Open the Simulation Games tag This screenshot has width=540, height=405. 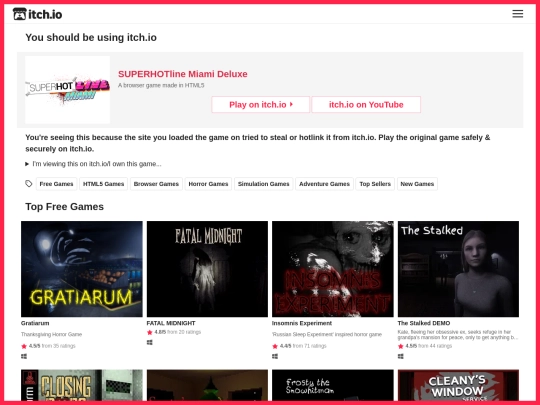263,184
